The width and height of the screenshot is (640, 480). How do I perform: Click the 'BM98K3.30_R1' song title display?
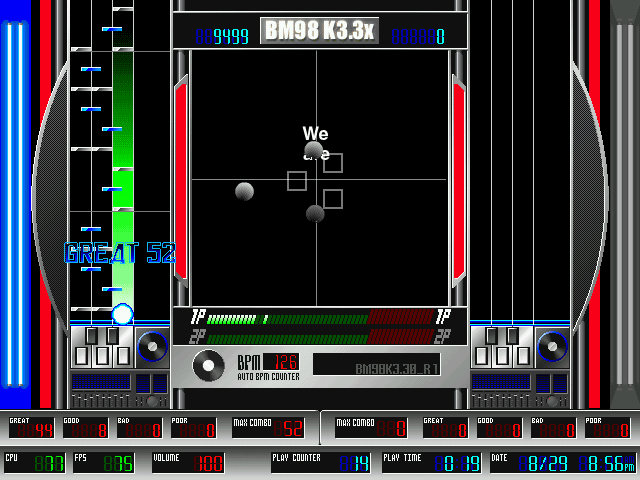[377, 364]
